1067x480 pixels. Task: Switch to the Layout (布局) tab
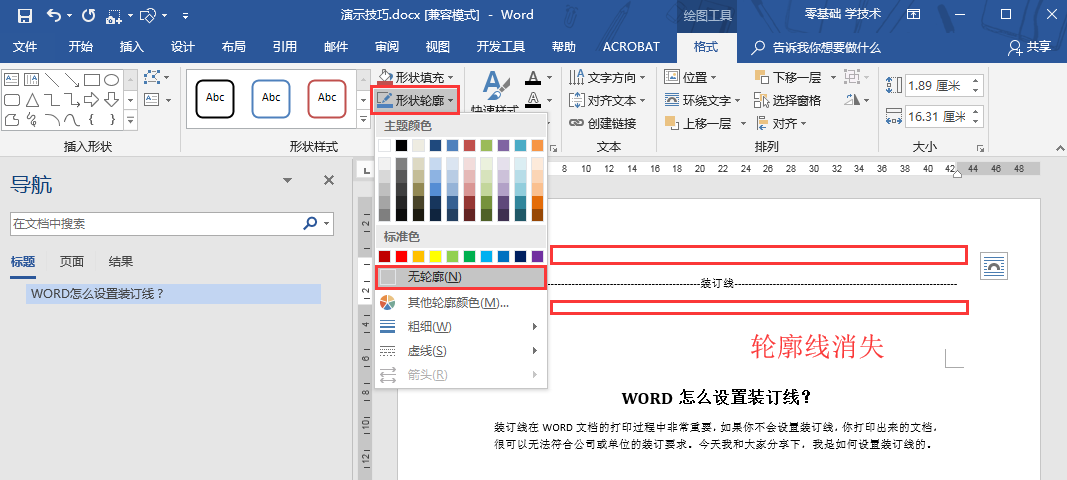233,47
